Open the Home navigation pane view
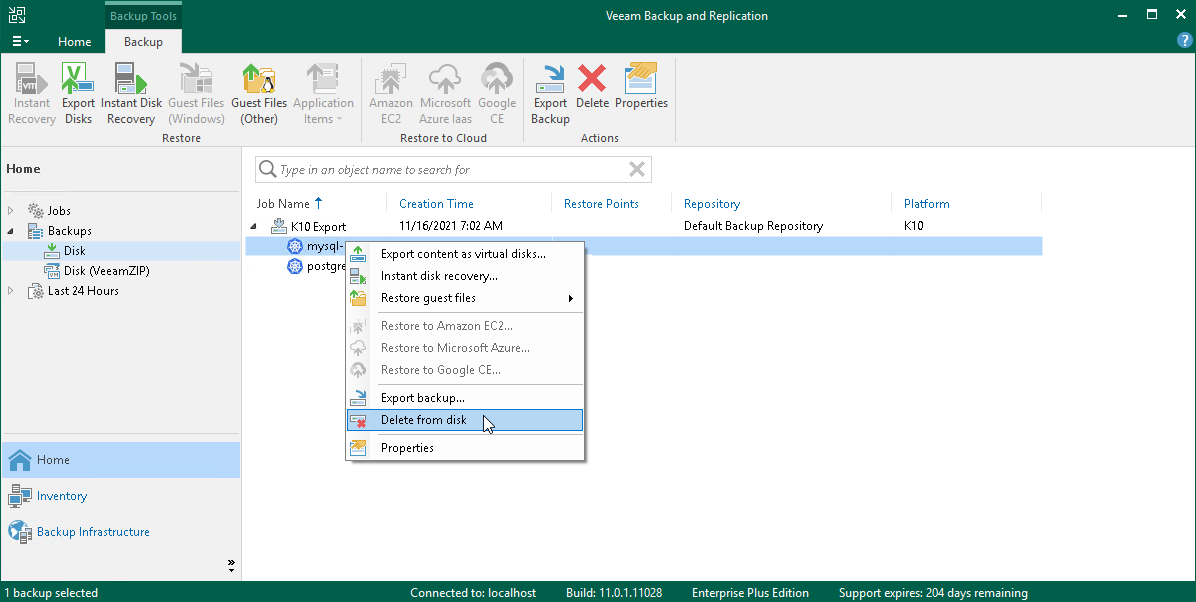The width and height of the screenshot is (1196, 602). click(121, 460)
